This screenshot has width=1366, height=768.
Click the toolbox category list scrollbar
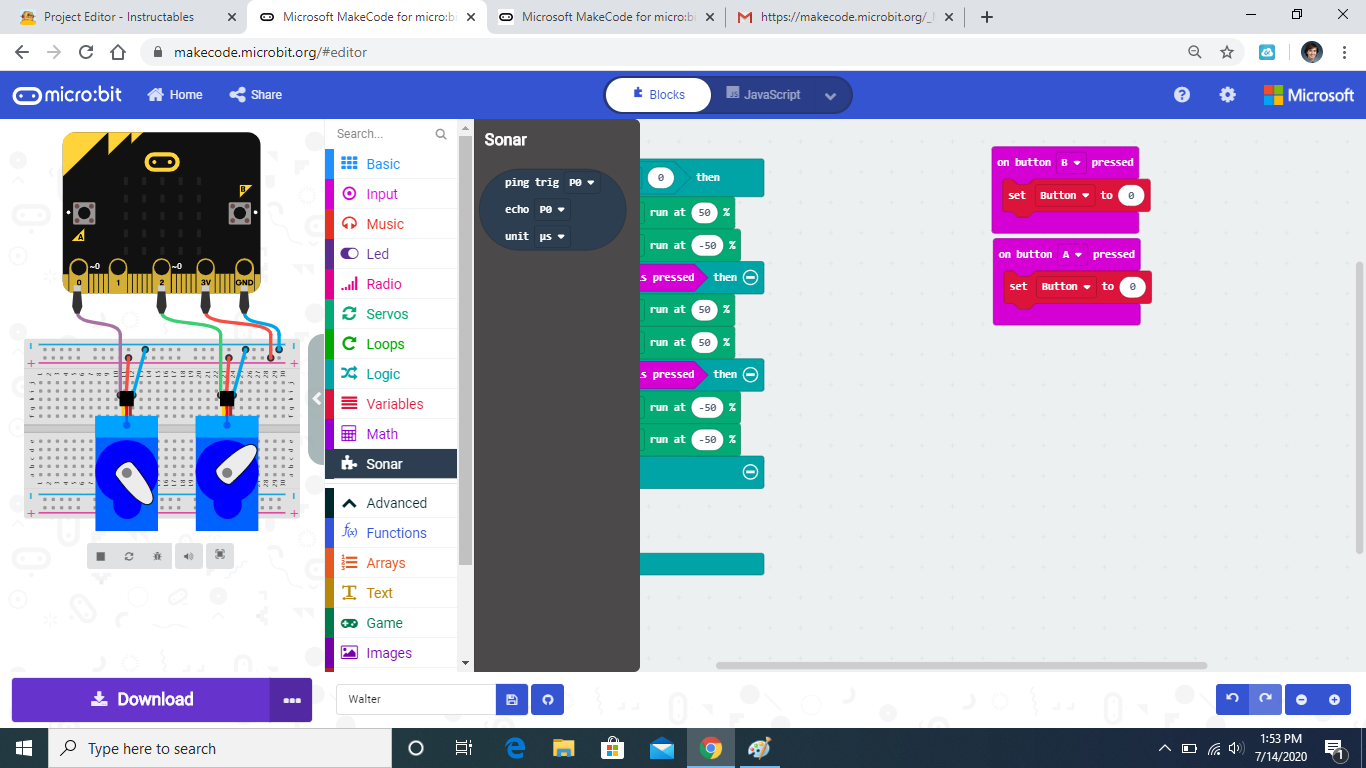pyautogui.click(x=465, y=350)
